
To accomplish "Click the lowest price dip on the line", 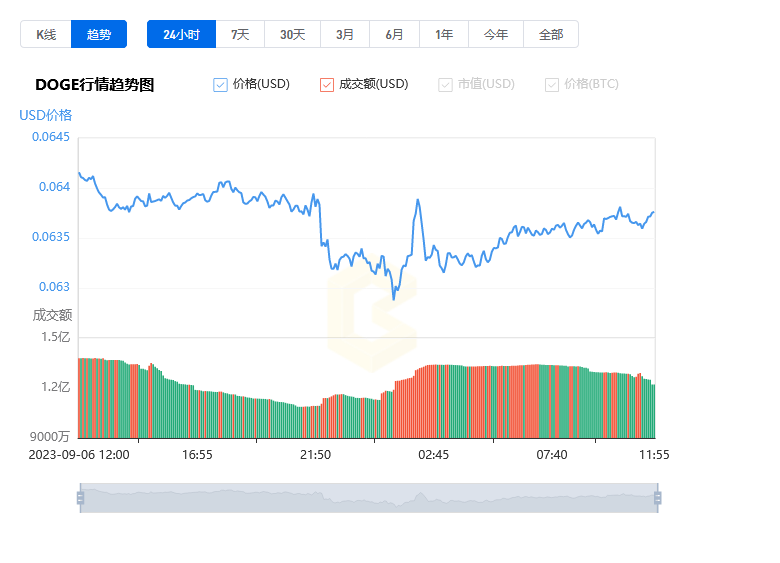I will click(394, 298).
